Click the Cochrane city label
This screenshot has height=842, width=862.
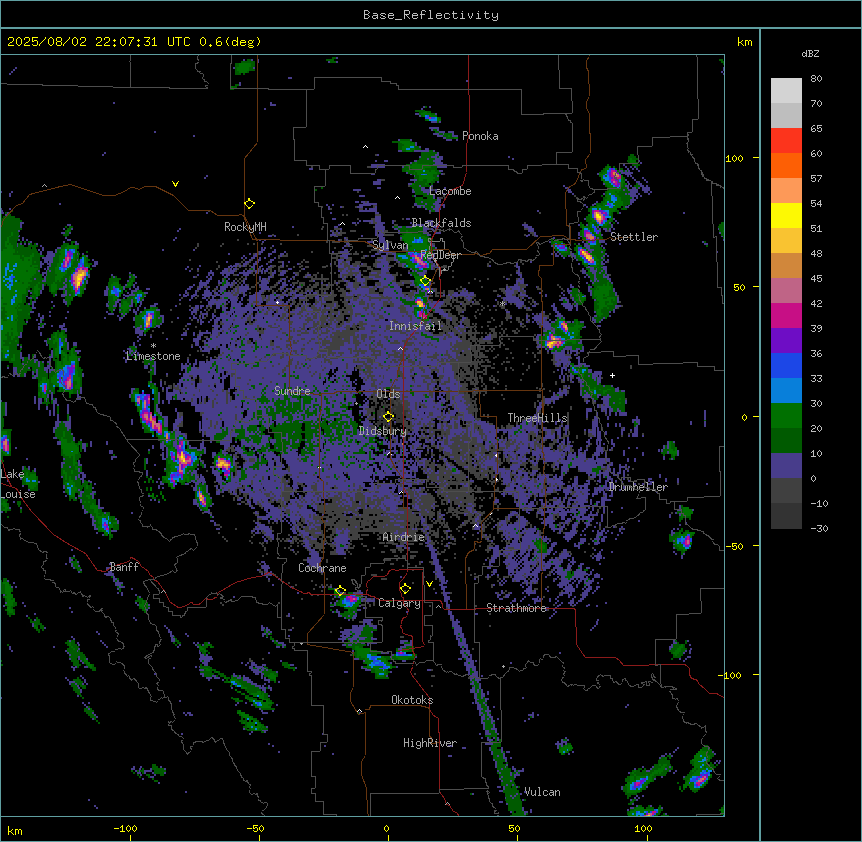coord(322,568)
